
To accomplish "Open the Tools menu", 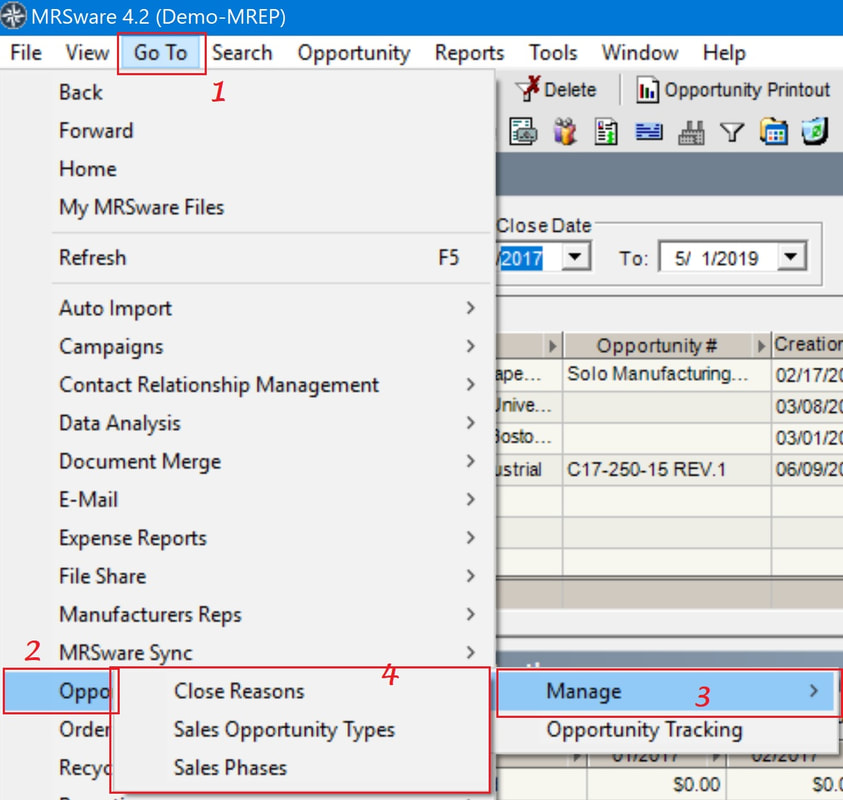I will [x=553, y=53].
